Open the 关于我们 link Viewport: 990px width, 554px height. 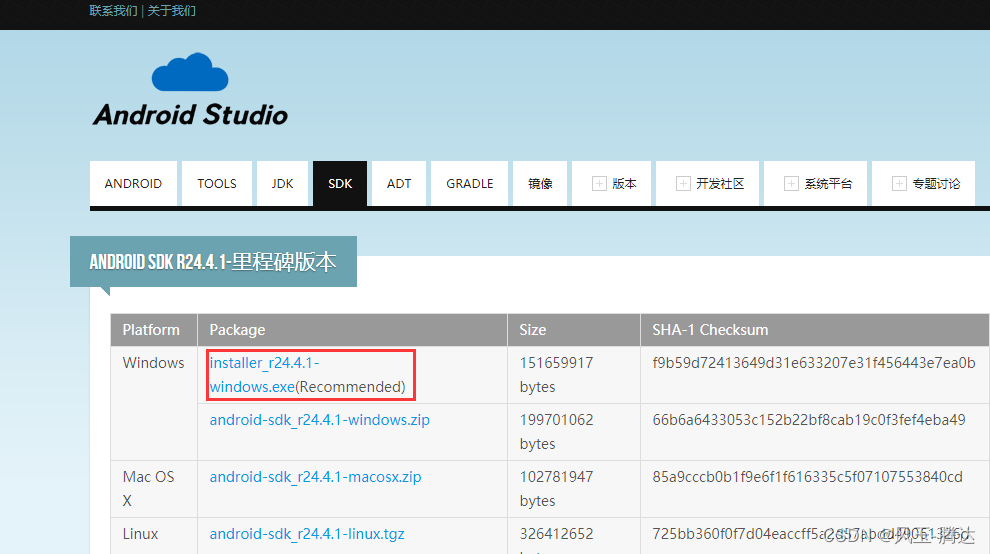coord(172,11)
